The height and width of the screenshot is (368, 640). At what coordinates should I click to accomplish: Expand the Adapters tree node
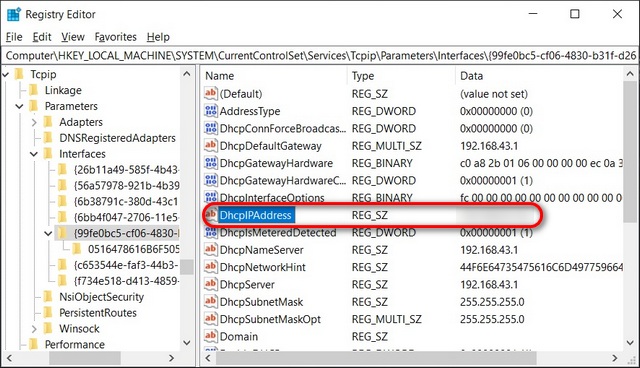click(x=34, y=122)
